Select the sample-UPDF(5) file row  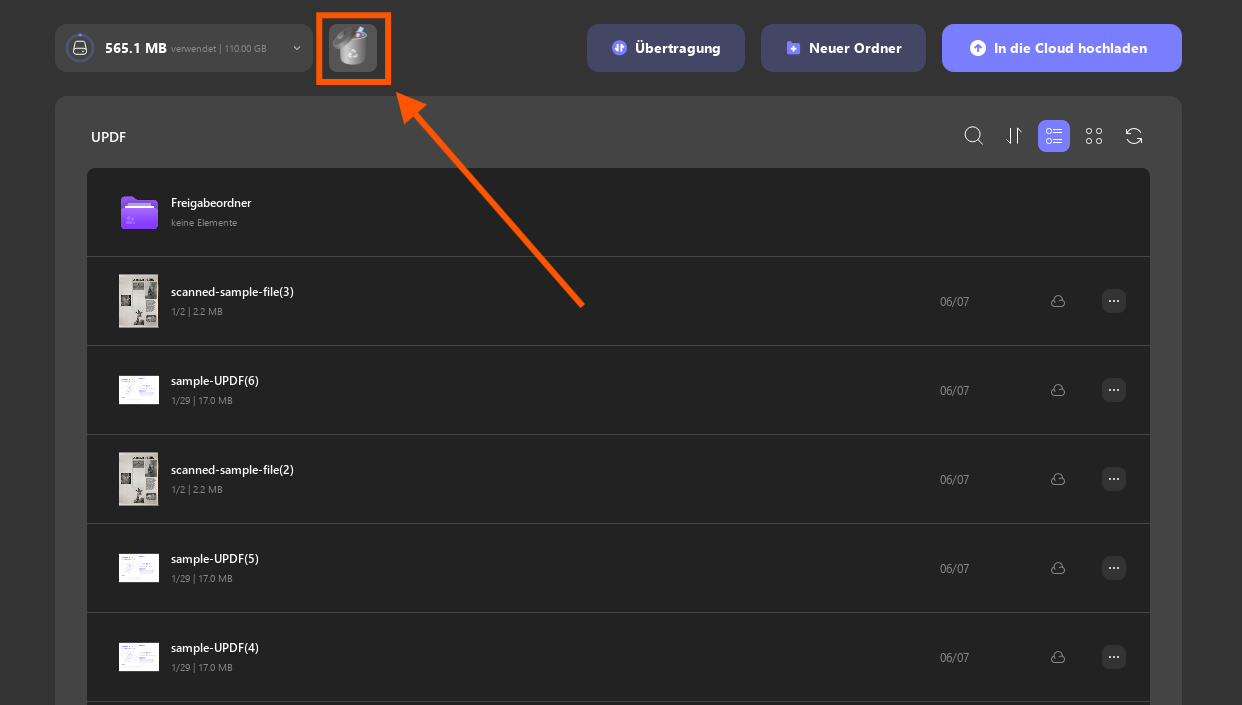[618, 568]
